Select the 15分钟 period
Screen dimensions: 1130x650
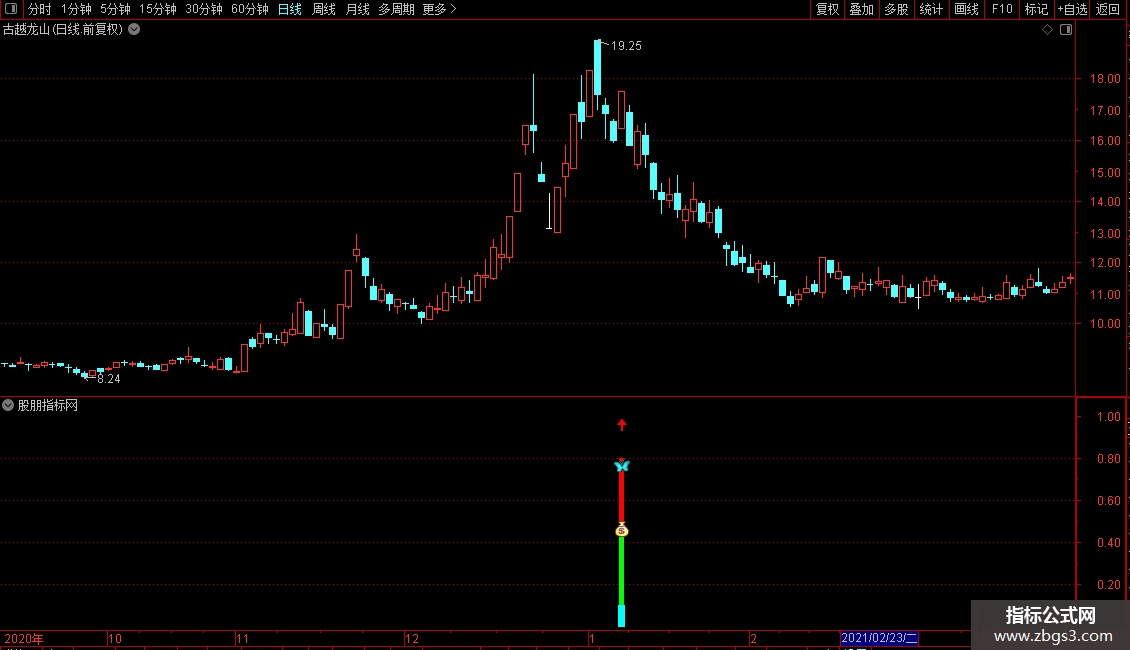pos(158,9)
